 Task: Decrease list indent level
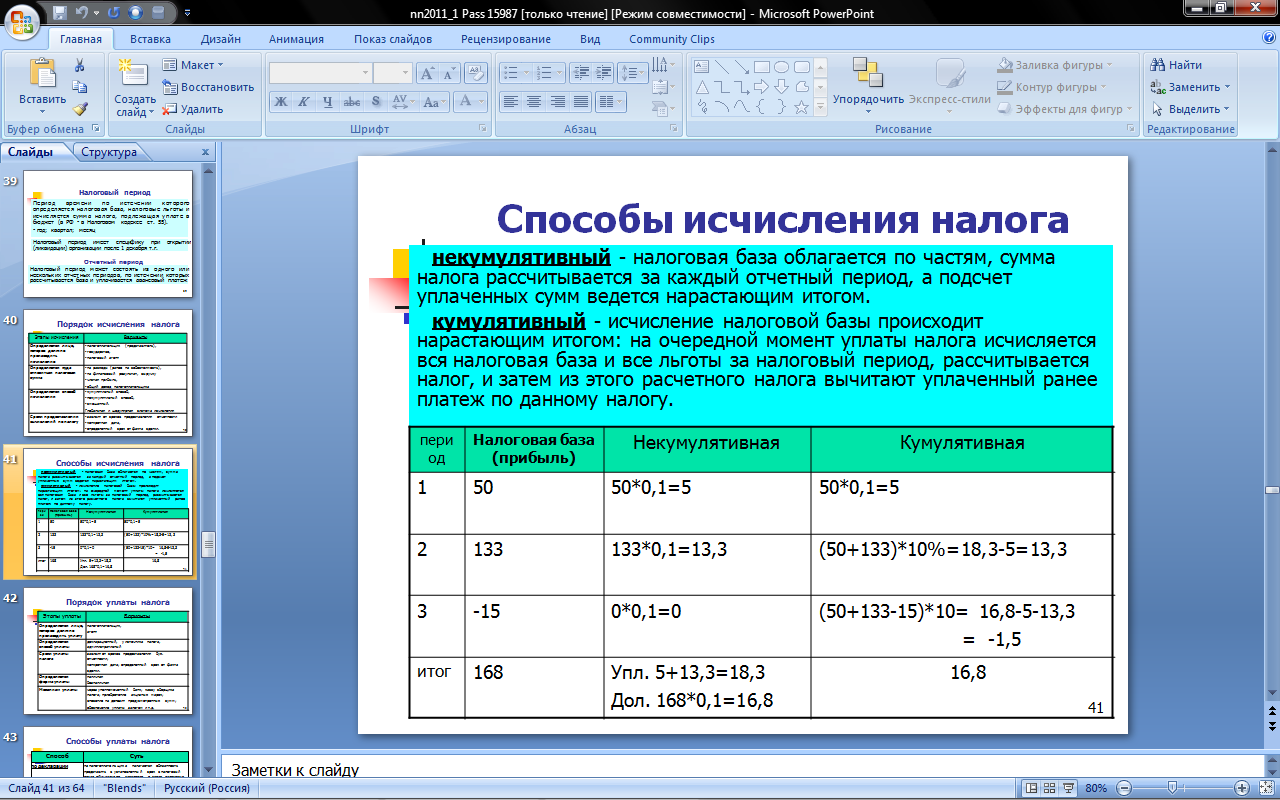[x=581, y=73]
